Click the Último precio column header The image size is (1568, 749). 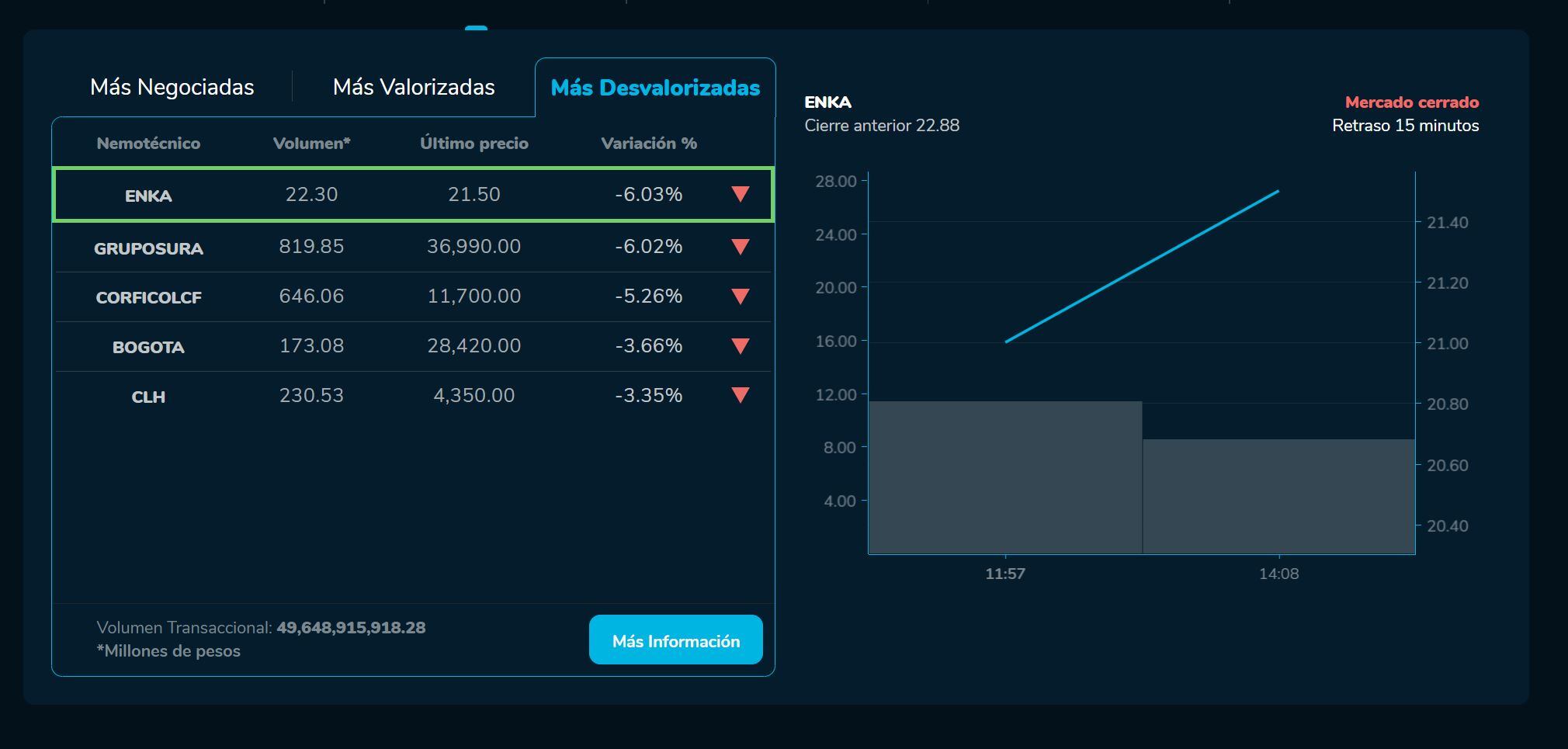pos(474,144)
